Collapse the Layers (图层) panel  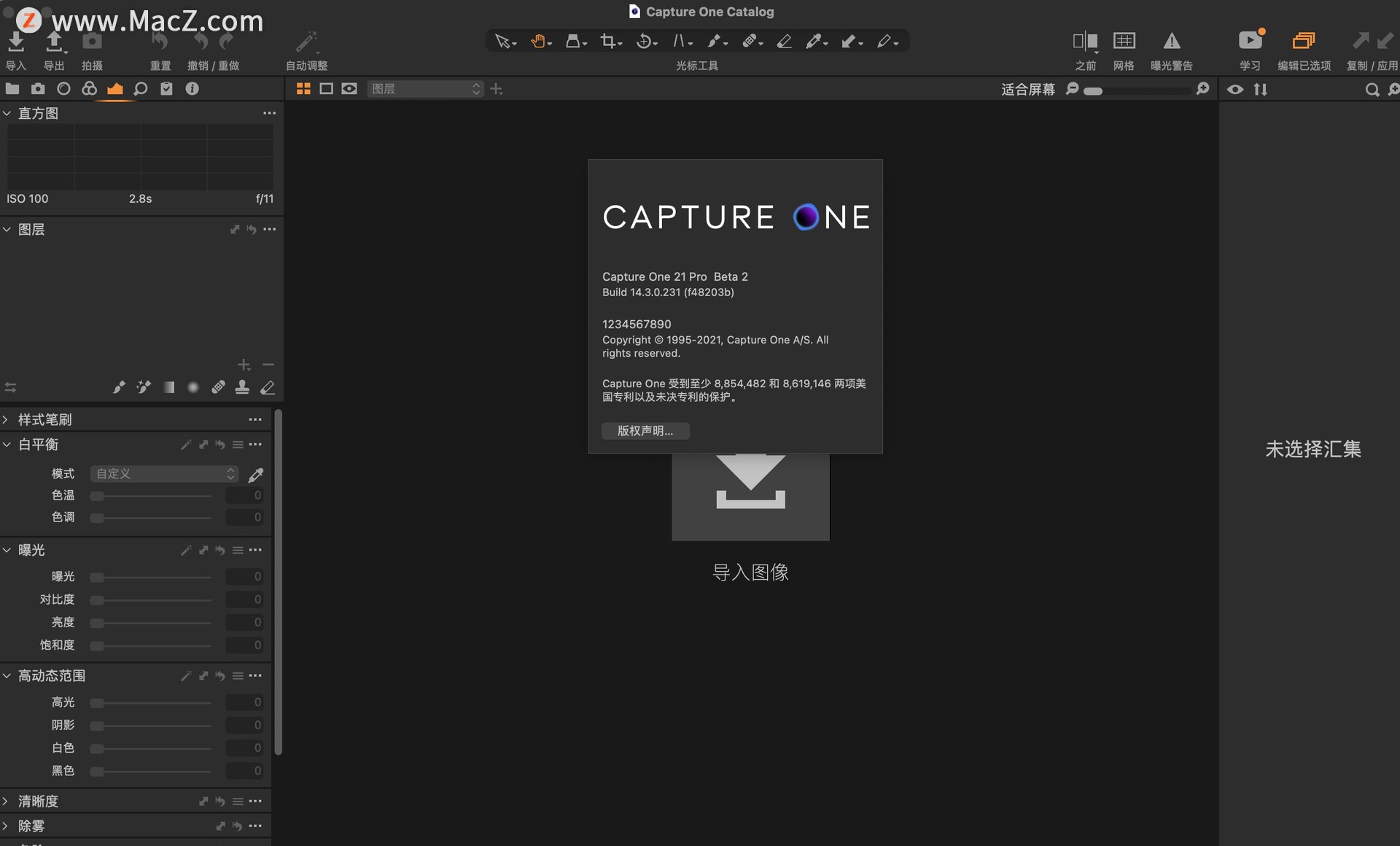point(7,229)
